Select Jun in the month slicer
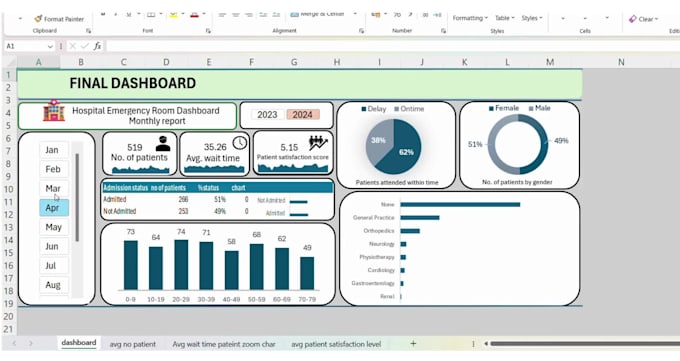 54,246
